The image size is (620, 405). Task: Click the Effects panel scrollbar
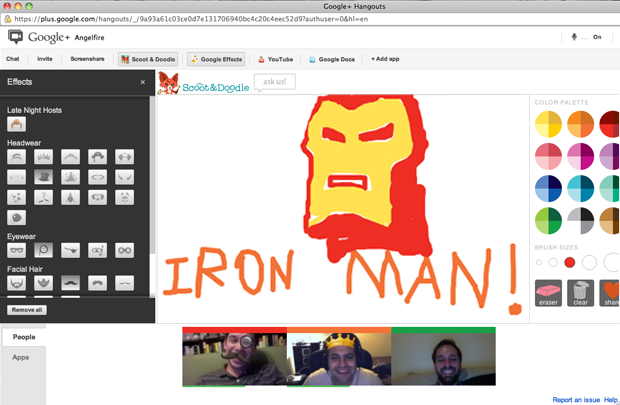click(152, 174)
